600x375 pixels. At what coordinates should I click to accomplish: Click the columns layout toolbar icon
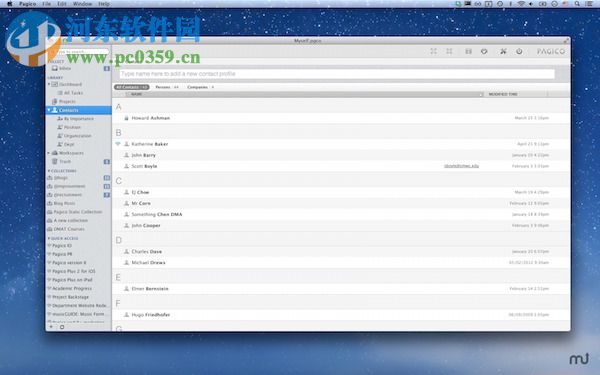click(x=468, y=51)
